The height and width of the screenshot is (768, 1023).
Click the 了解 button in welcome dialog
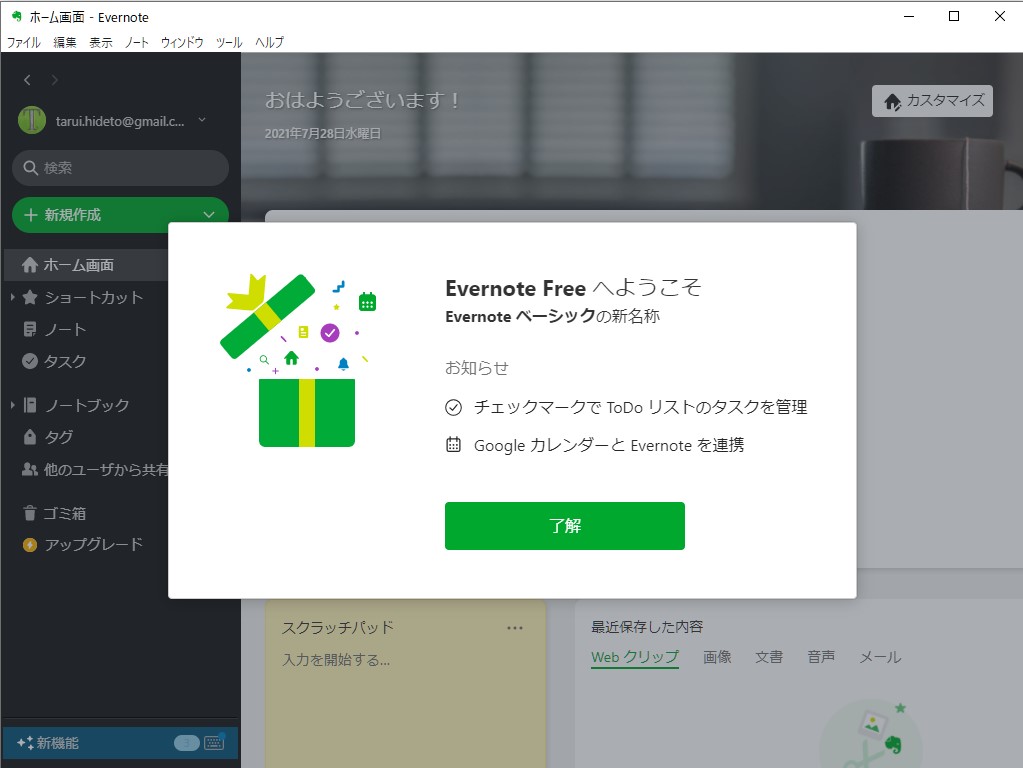(x=564, y=525)
